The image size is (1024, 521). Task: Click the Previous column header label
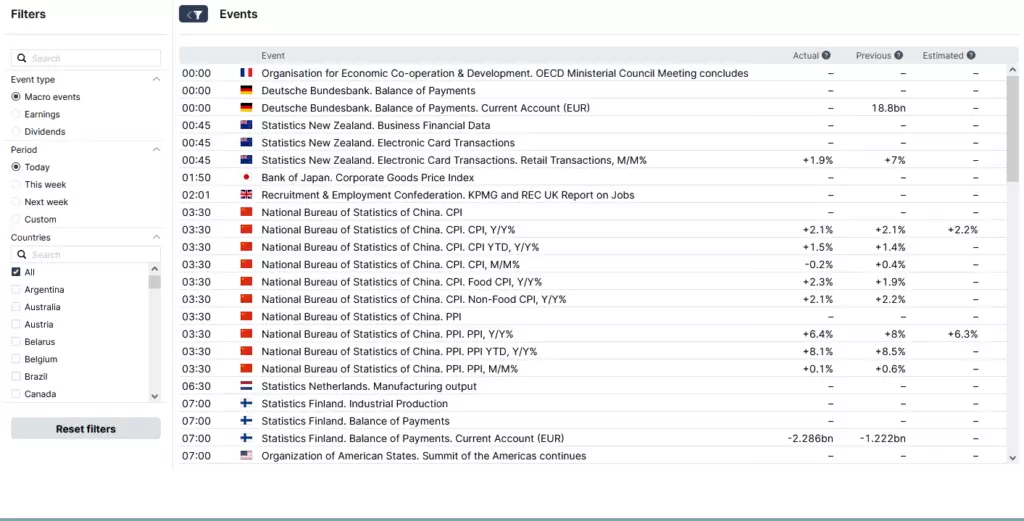(x=873, y=55)
